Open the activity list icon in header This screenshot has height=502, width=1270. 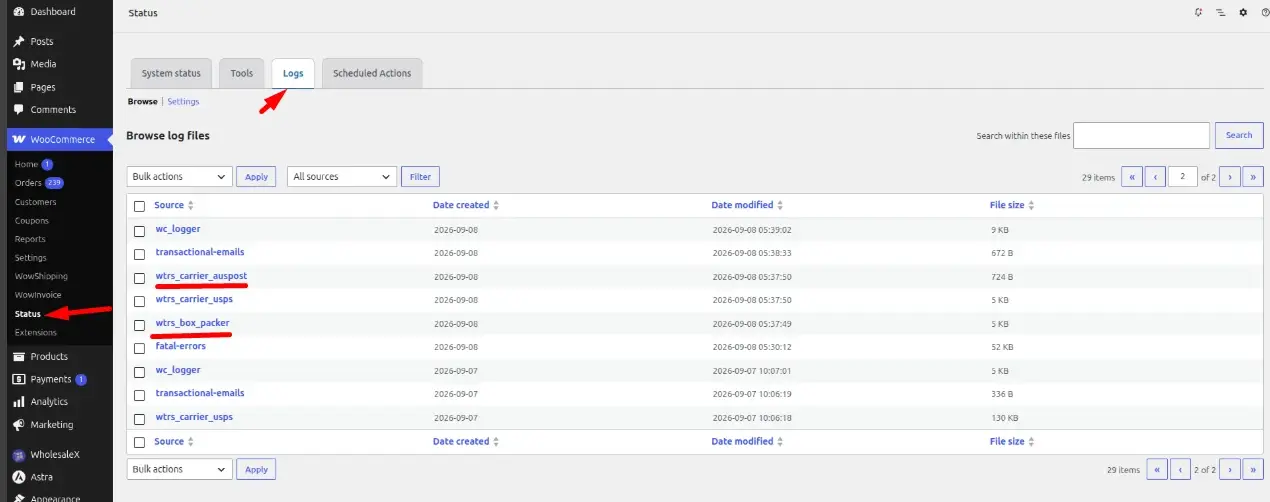click(1221, 12)
